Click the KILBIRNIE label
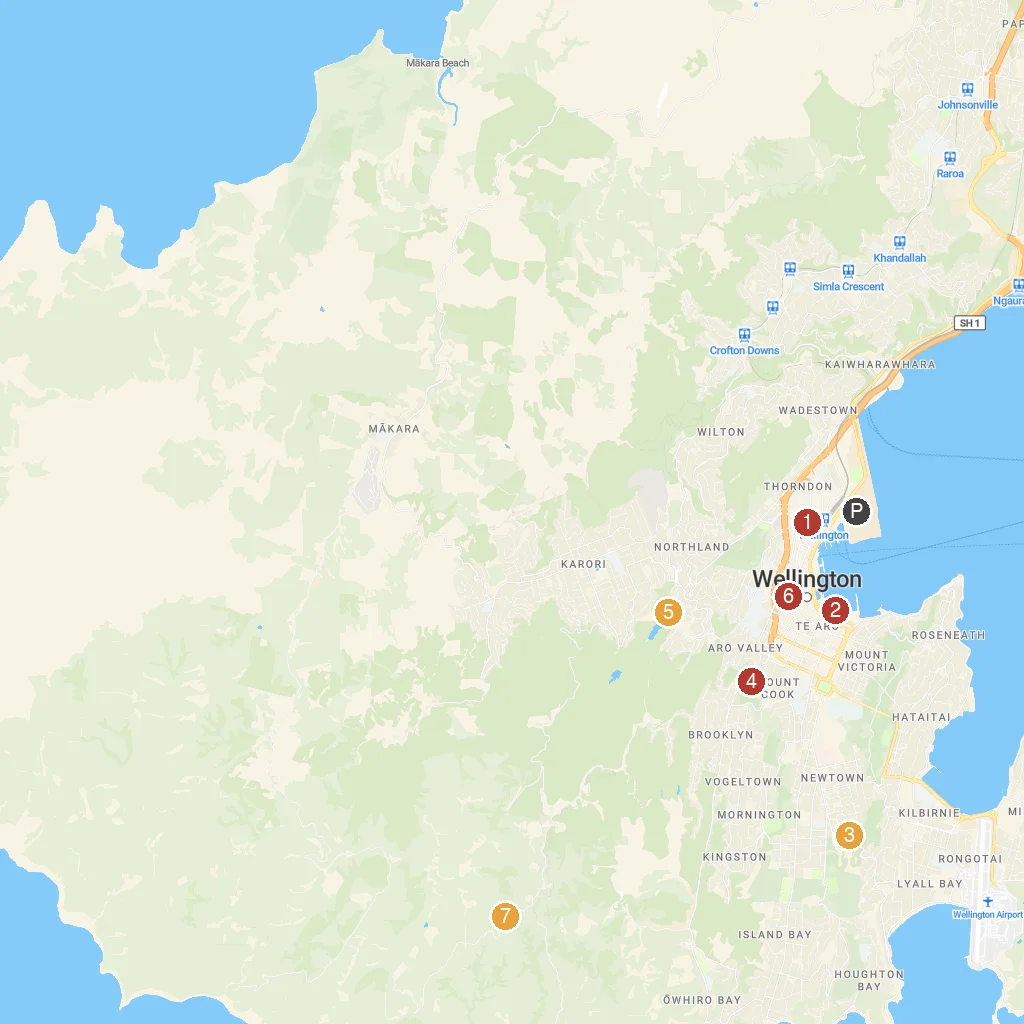Viewport: 1024px width, 1024px height. (929, 813)
